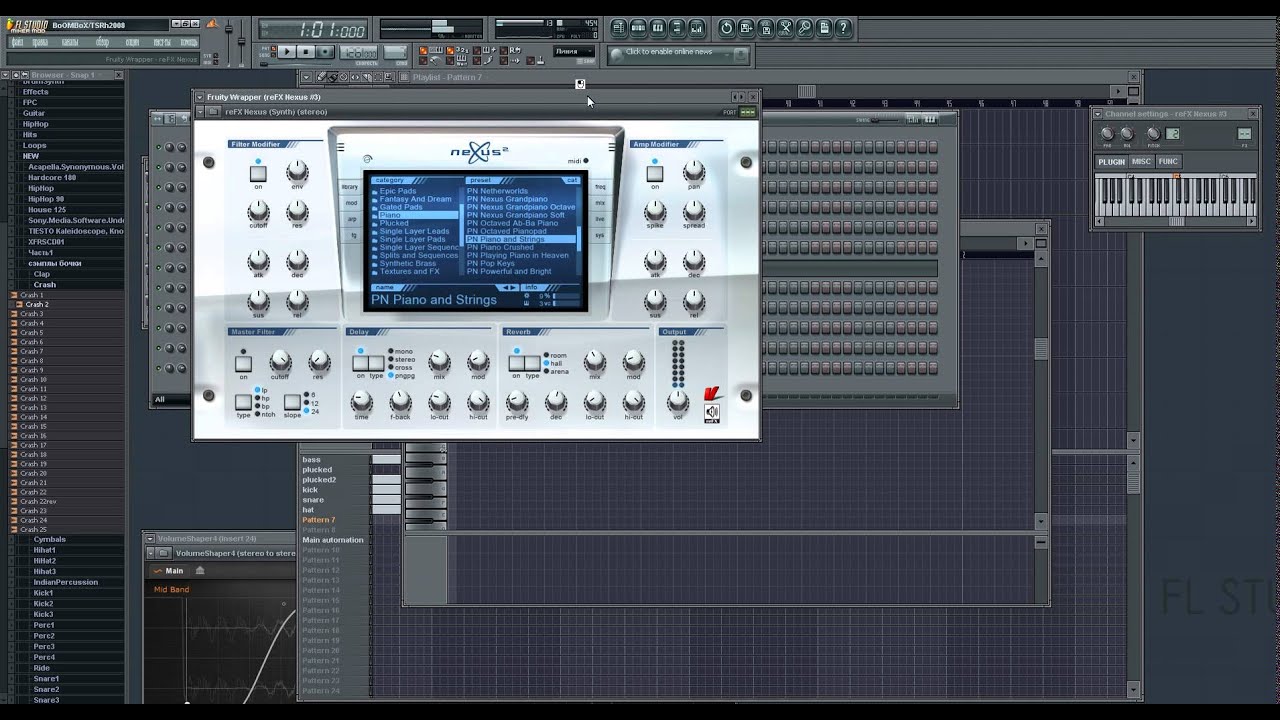
Task: Open the FL Studio Tools menu
Action: click(x=162, y=42)
